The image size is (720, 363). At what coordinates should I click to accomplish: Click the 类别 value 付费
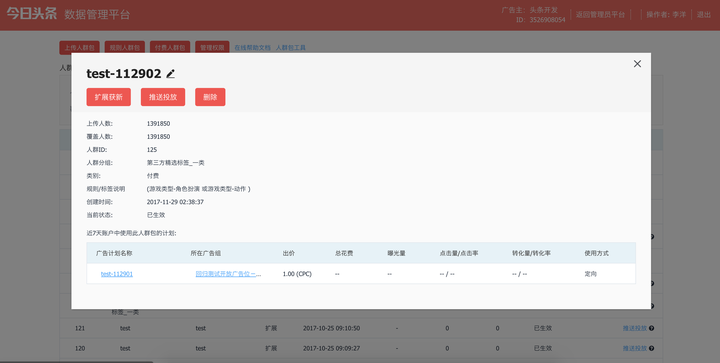(x=153, y=176)
